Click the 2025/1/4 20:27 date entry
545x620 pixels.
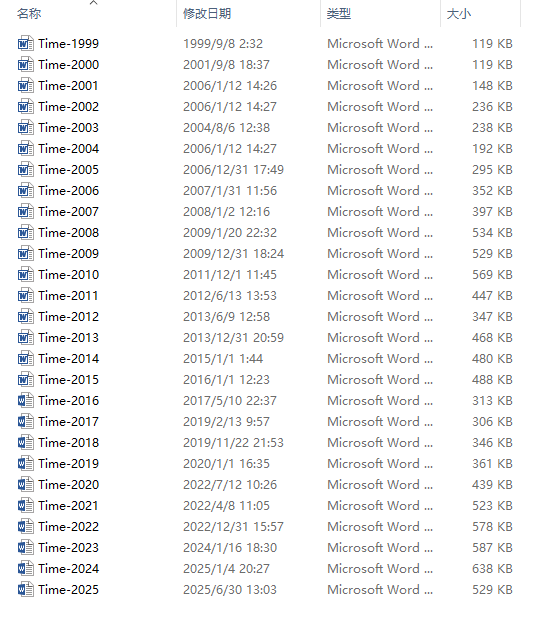(x=226, y=569)
